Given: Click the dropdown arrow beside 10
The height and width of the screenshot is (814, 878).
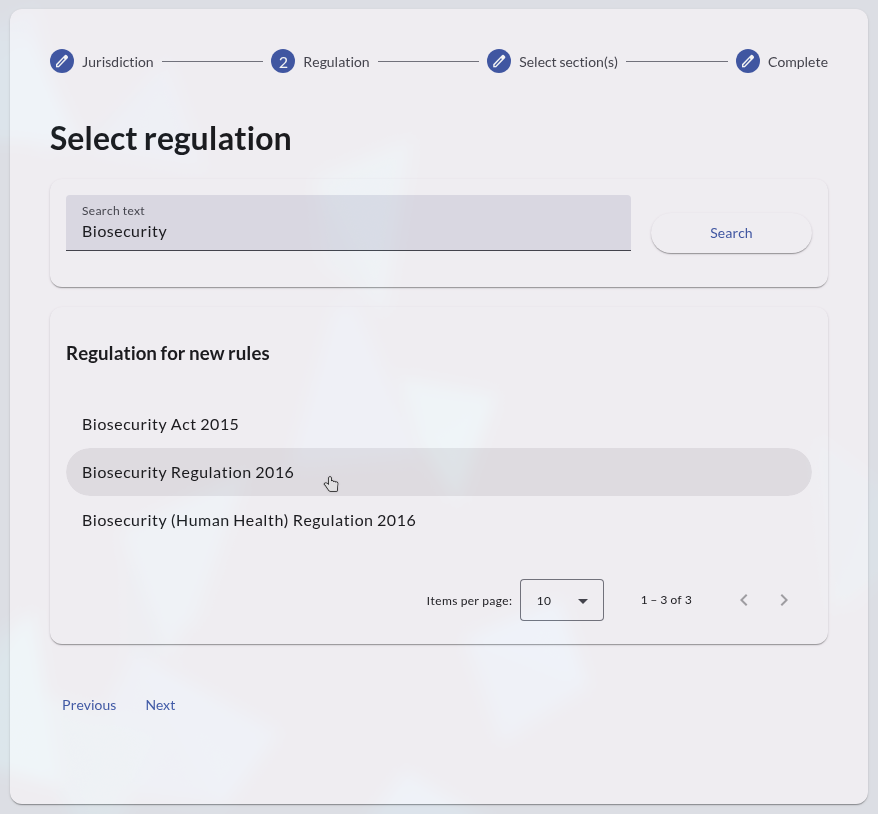Looking at the screenshot, I should [x=583, y=601].
